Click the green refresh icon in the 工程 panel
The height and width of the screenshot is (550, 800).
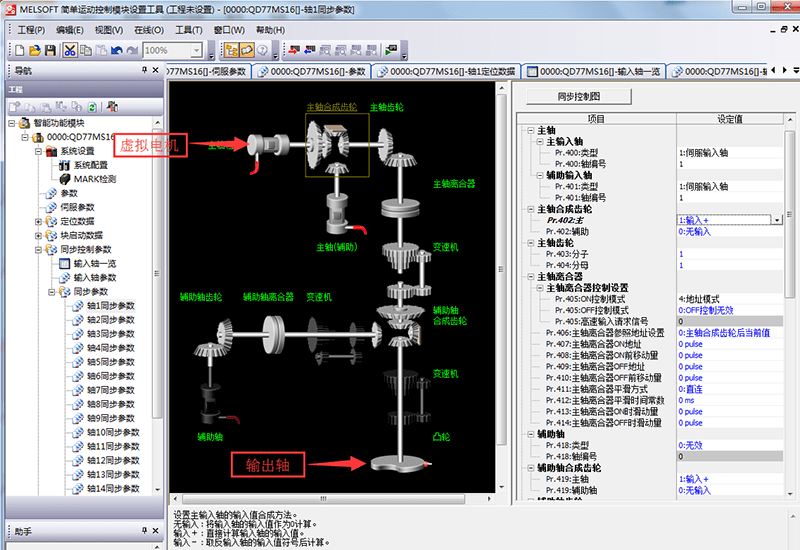92,106
